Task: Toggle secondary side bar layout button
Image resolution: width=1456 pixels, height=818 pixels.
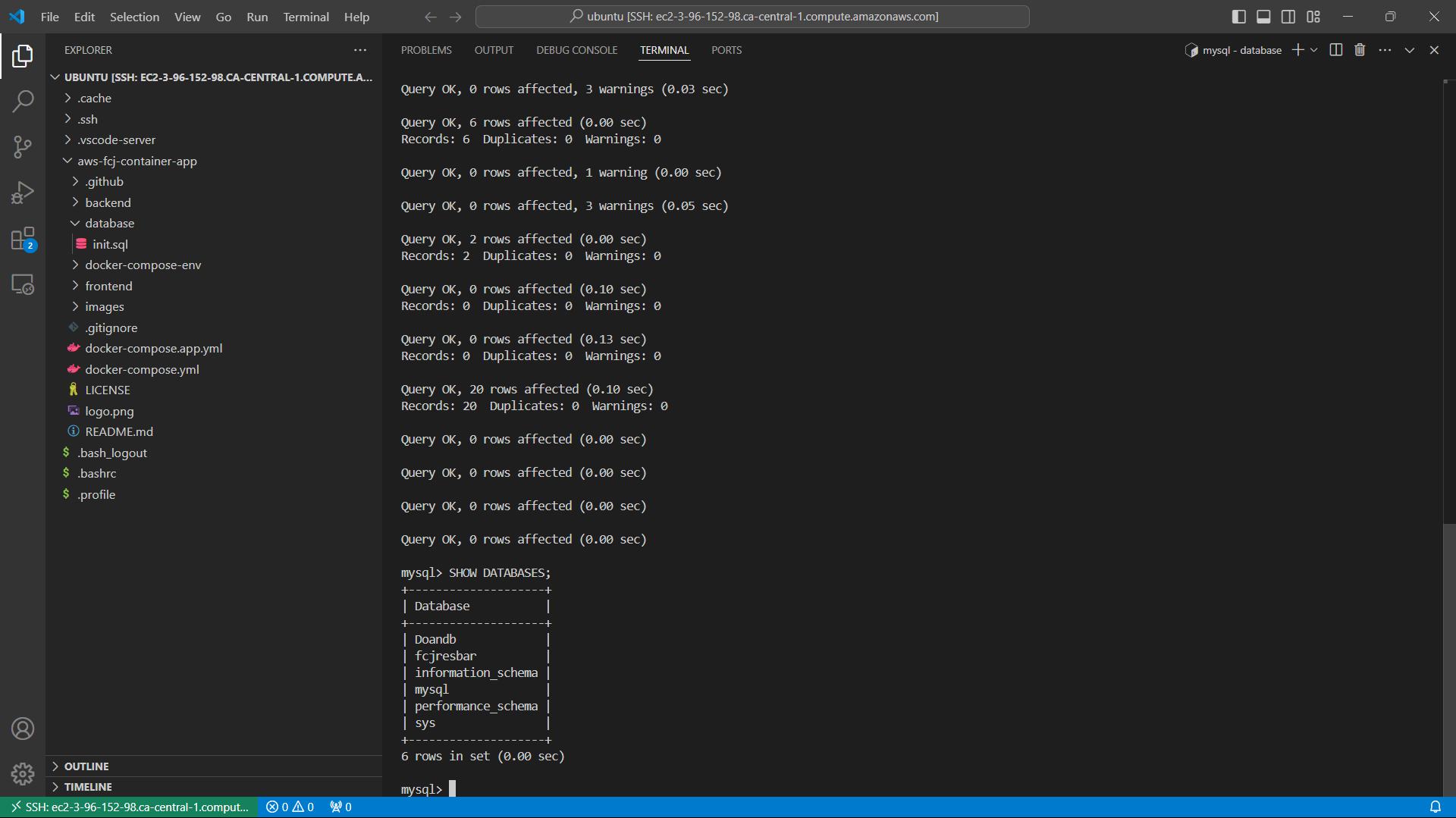Action: 1288,17
